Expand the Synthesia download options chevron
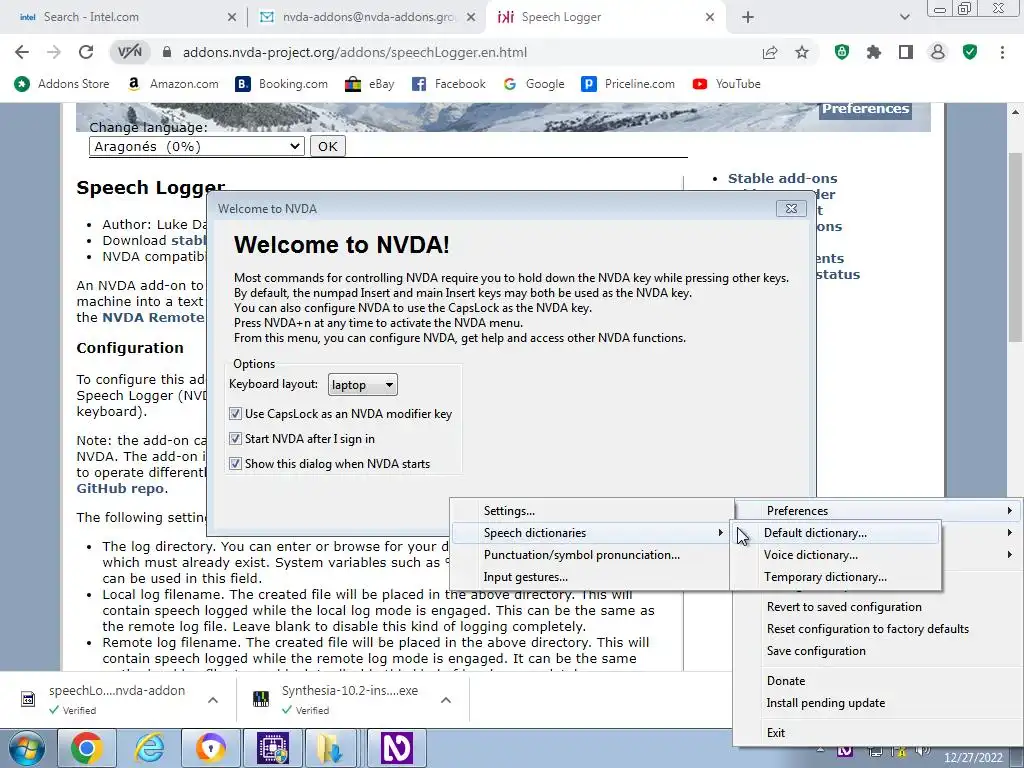Viewport: 1024px width, 768px height. (445, 699)
